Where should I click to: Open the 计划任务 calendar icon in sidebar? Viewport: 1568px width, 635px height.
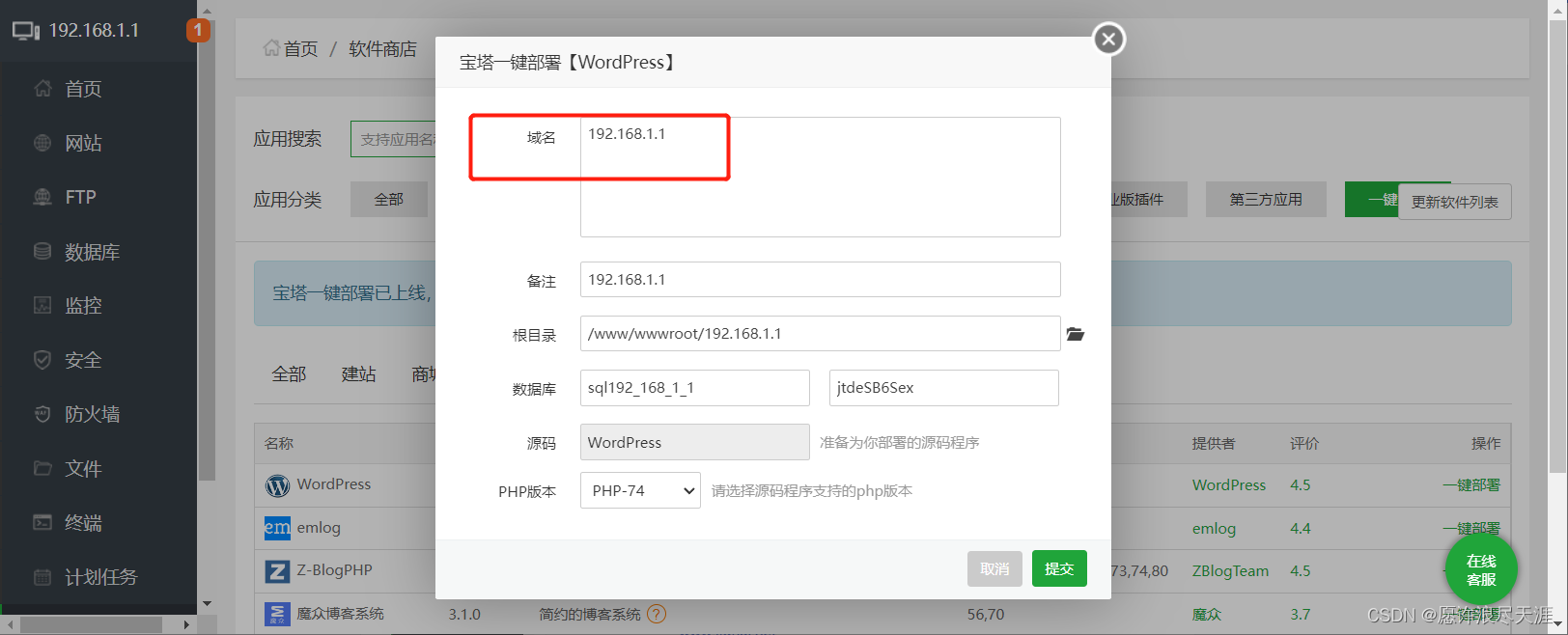pyautogui.click(x=42, y=577)
